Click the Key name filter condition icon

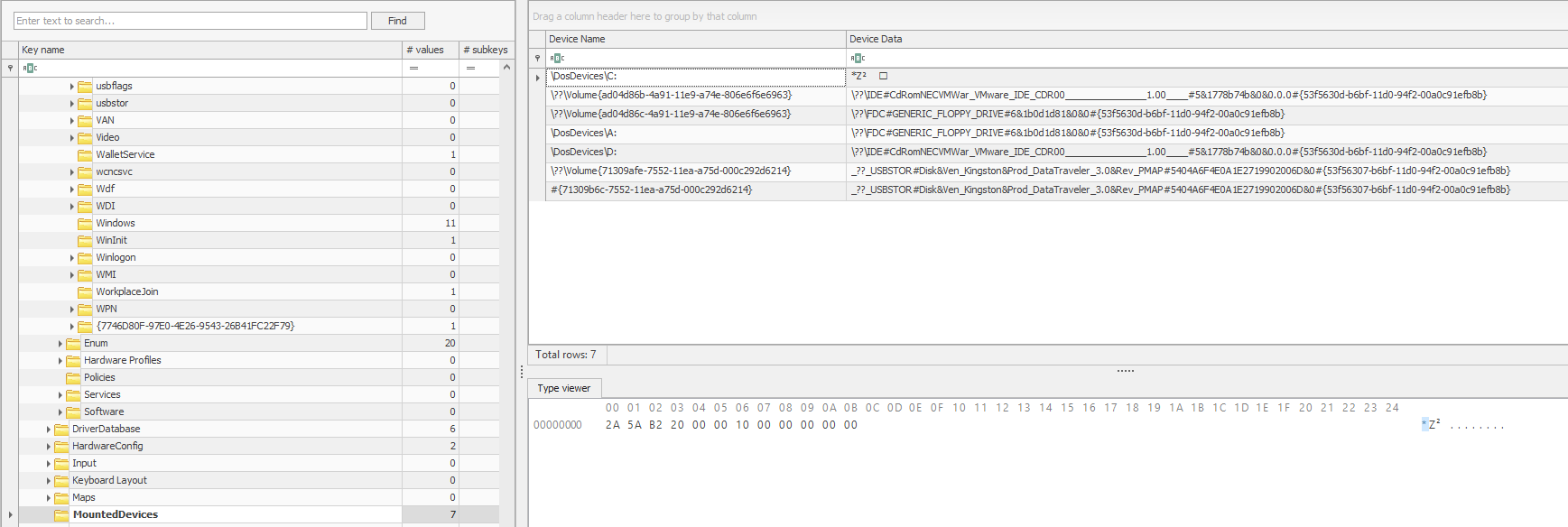pyautogui.click(x=30, y=69)
